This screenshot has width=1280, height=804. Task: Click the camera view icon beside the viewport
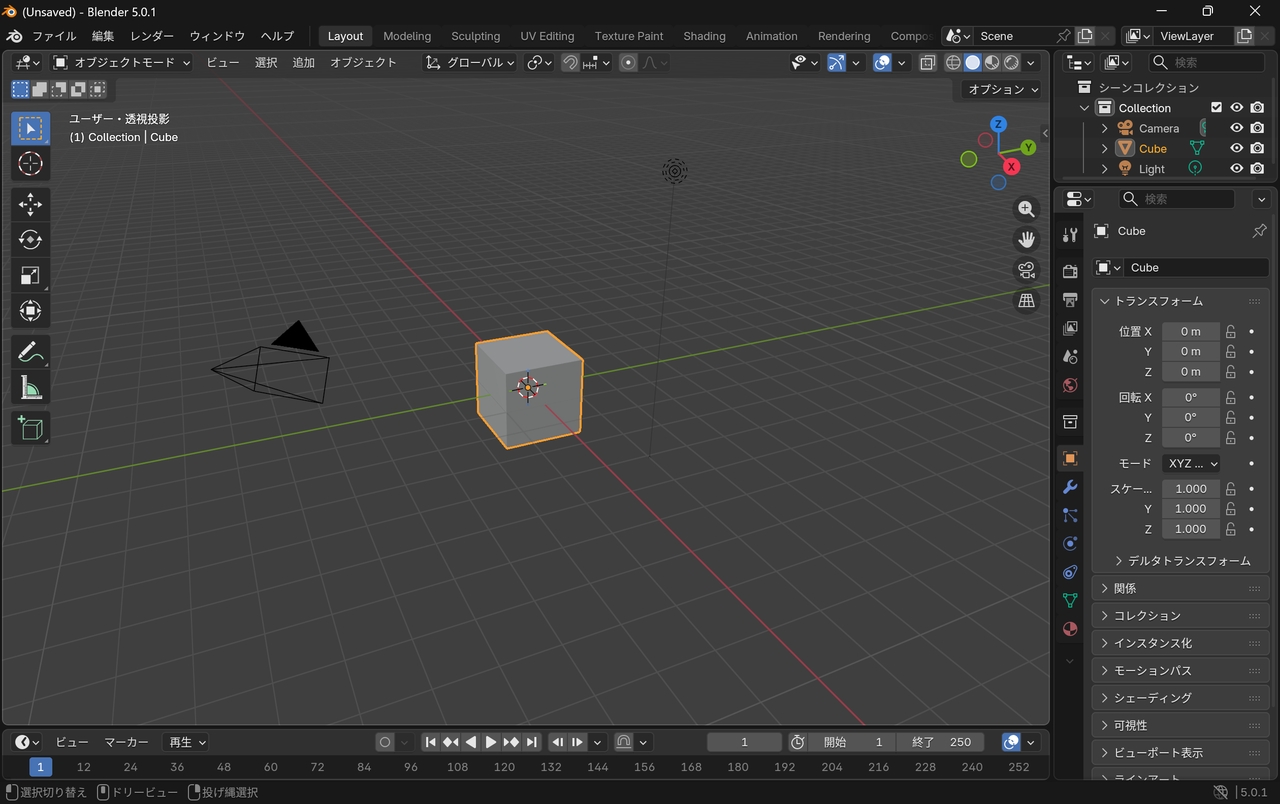[x=1026, y=270]
